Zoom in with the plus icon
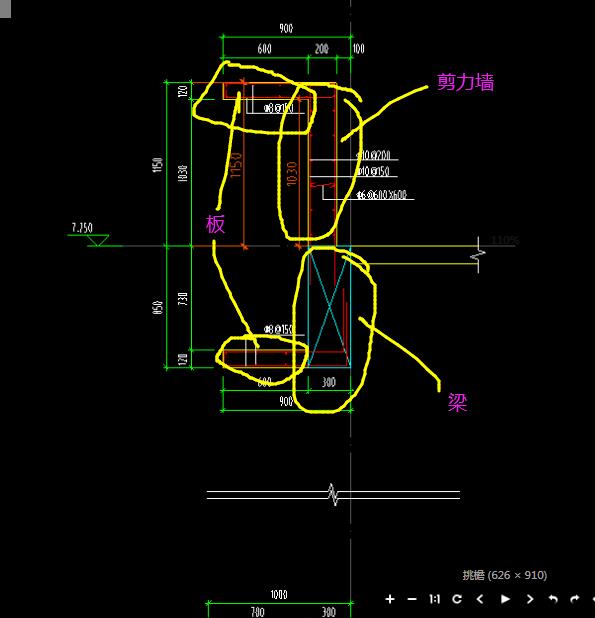Image resolution: width=595 pixels, height=618 pixels. pyautogui.click(x=390, y=599)
